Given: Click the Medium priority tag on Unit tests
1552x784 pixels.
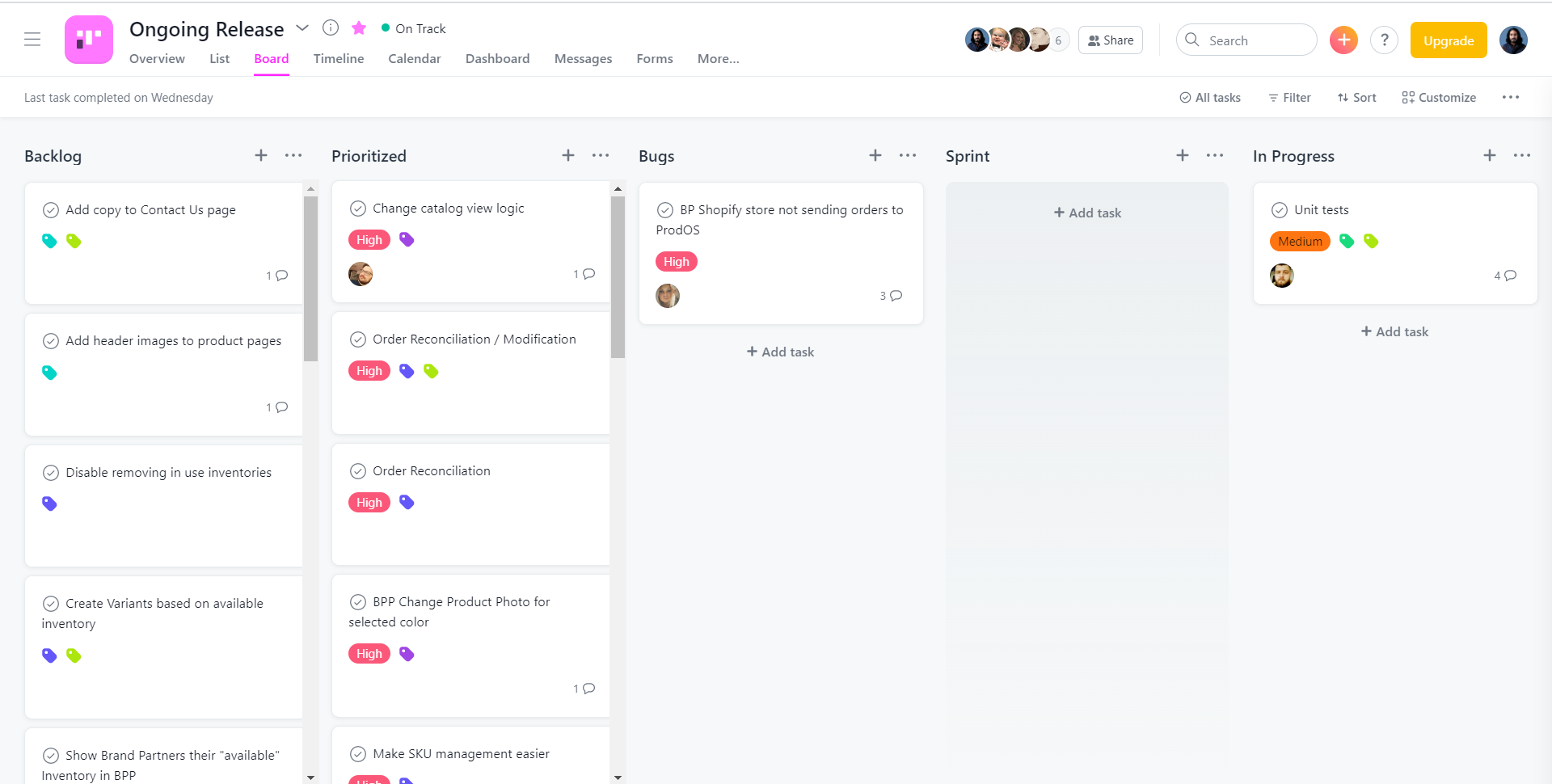Looking at the screenshot, I should [x=1300, y=242].
